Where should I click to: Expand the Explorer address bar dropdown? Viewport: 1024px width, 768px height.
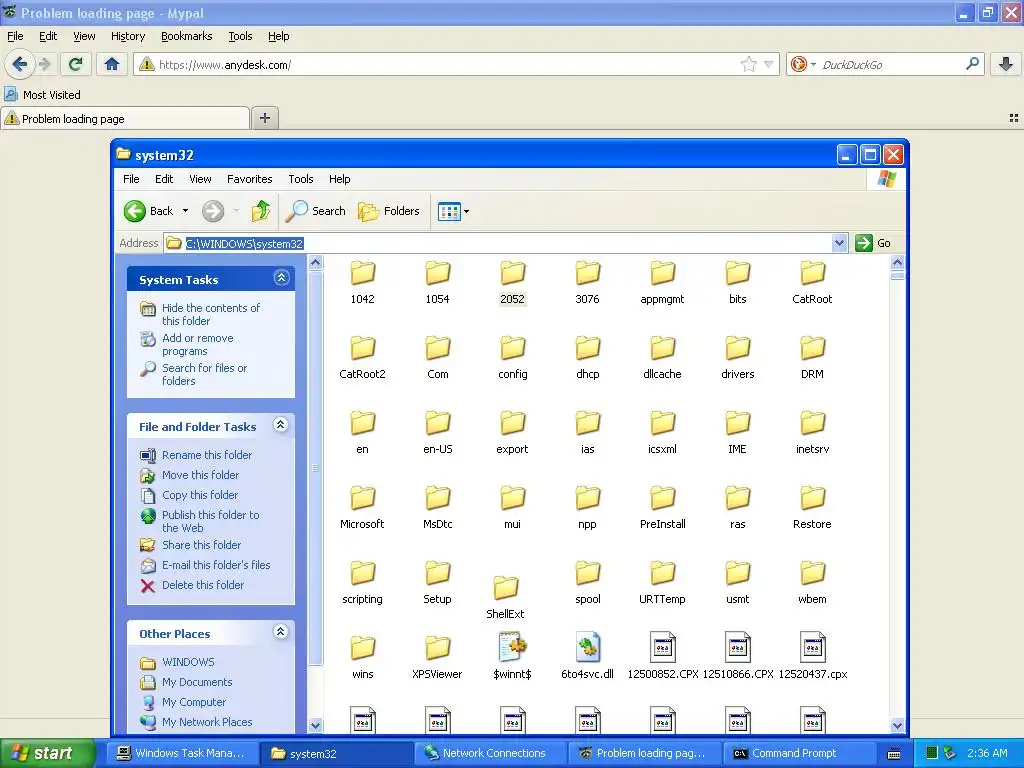(x=839, y=243)
